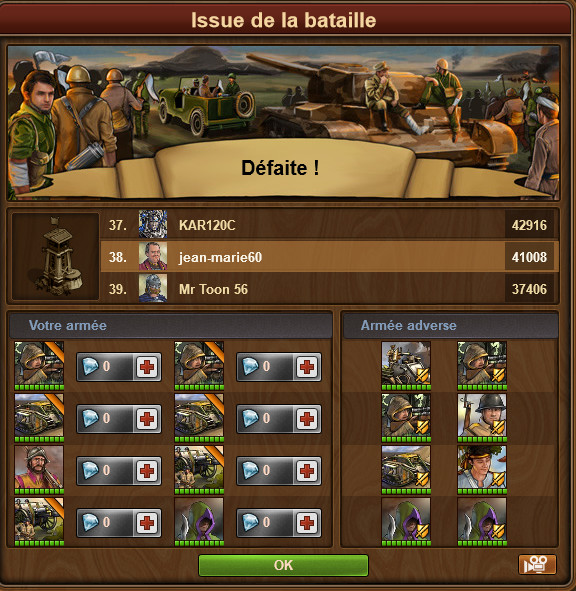Click the watchtower icon beside the rankings
576x591 pixels.
tap(55, 256)
